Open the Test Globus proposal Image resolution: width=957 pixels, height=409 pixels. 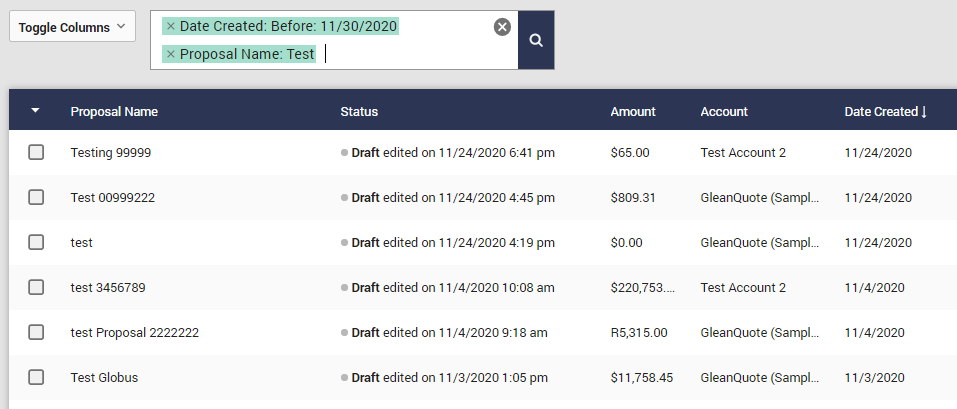point(104,378)
